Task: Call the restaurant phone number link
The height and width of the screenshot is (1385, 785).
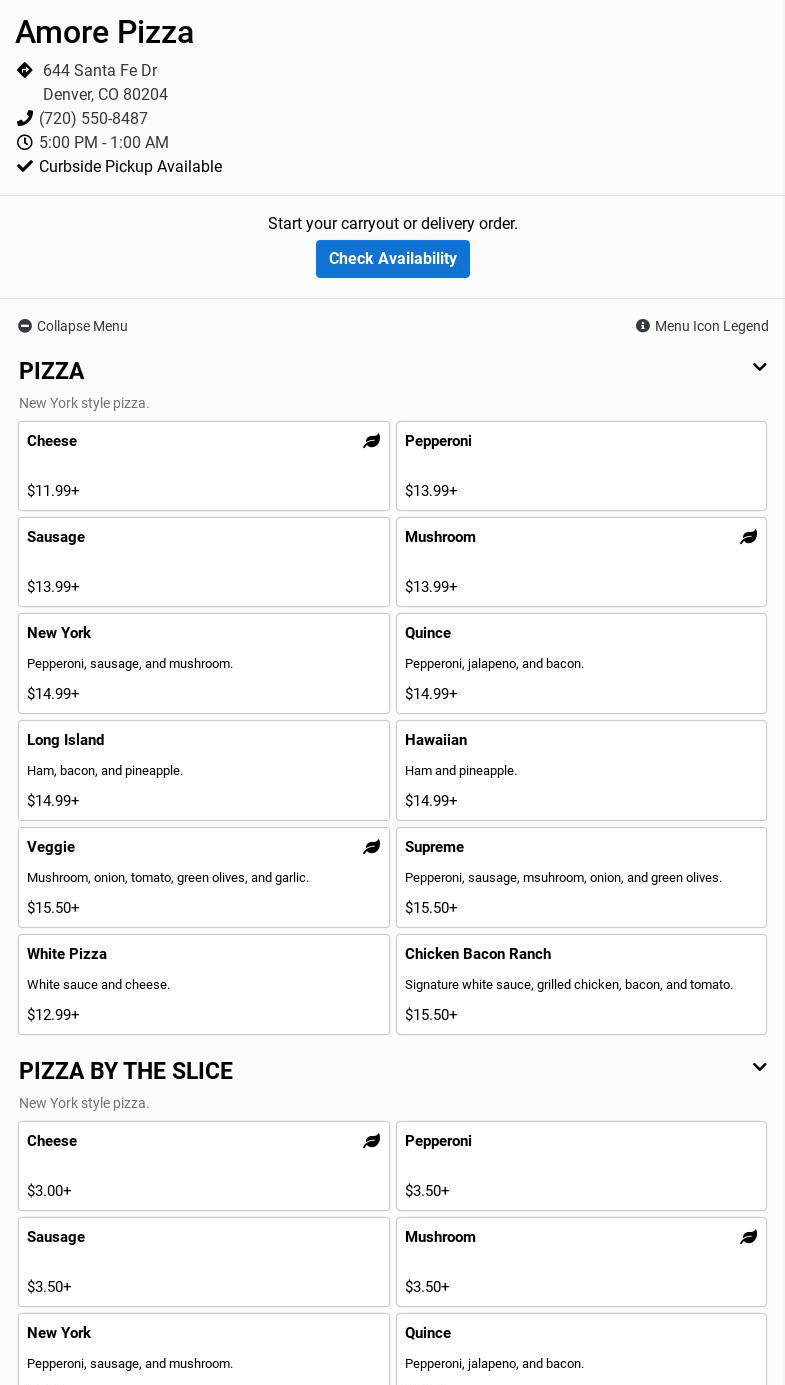Action: (93, 118)
